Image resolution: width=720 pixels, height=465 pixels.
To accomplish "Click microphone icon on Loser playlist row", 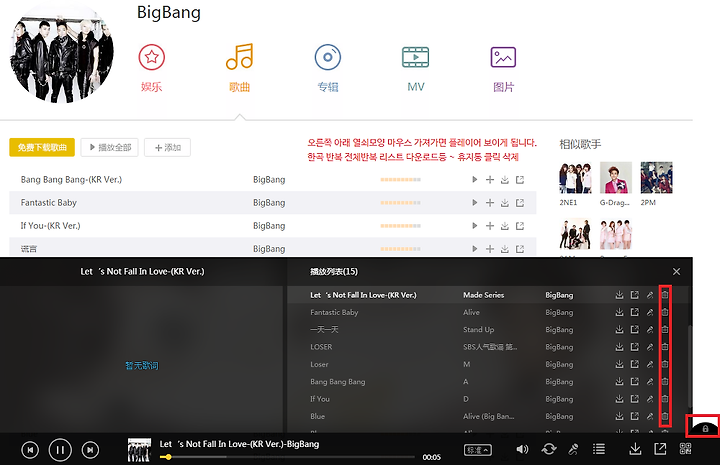I will pyautogui.click(x=650, y=364).
